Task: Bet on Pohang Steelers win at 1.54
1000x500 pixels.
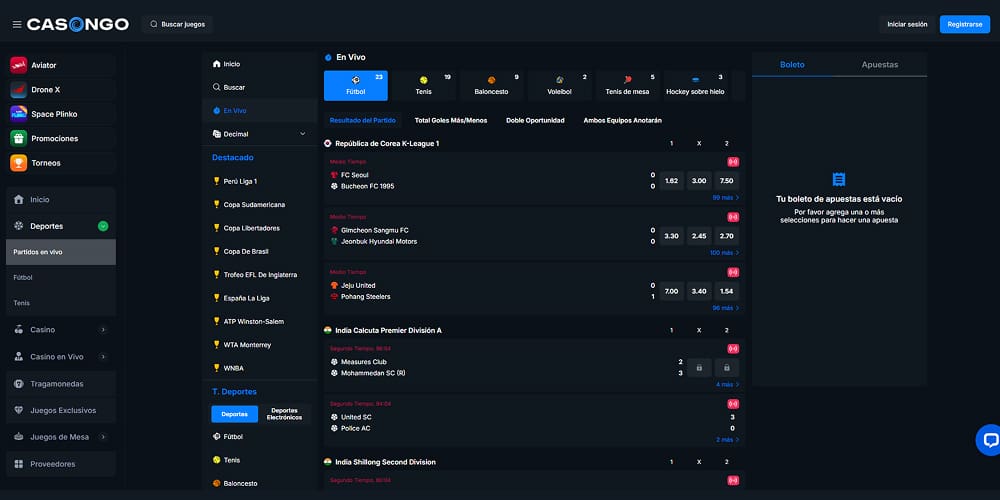Action: tap(726, 291)
